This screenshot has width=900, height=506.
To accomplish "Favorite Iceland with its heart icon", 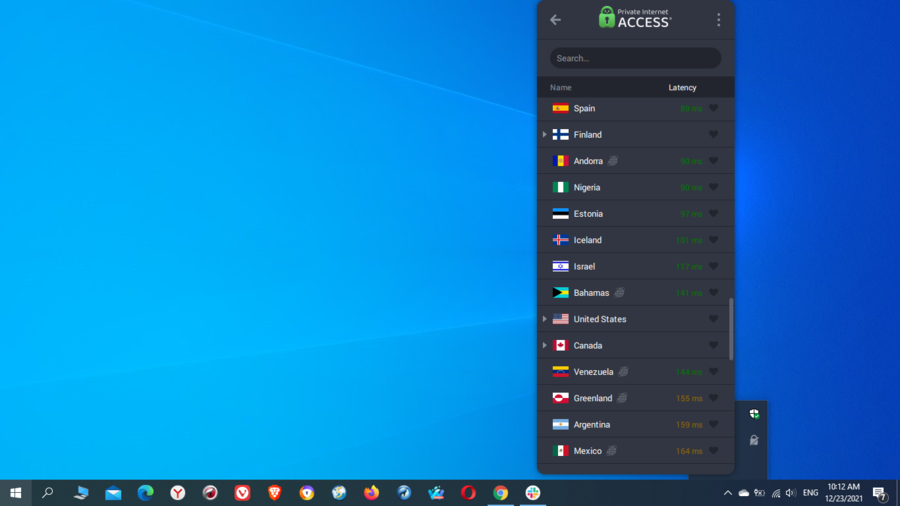I will pyautogui.click(x=713, y=240).
